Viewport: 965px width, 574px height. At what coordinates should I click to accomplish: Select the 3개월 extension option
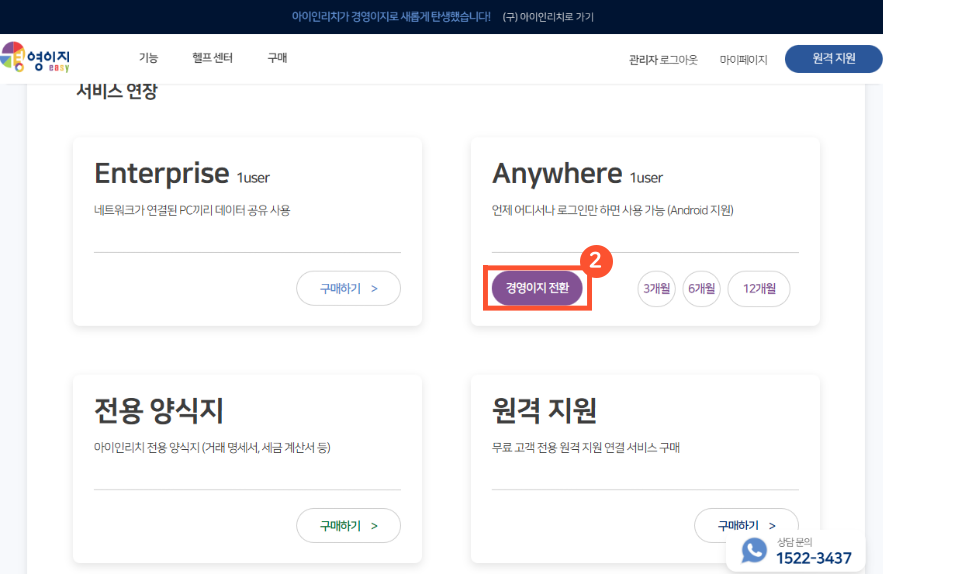pos(656,288)
